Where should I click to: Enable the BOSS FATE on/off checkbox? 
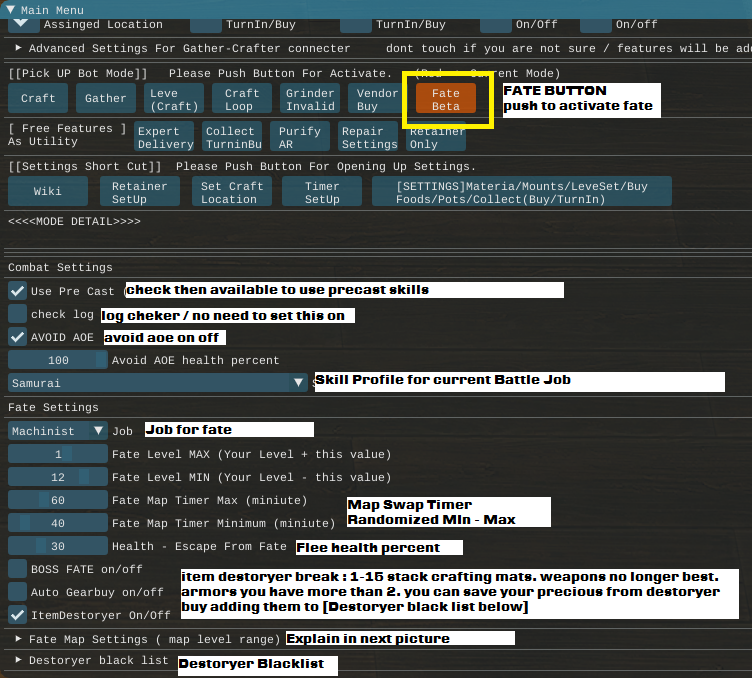(x=18, y=568)
